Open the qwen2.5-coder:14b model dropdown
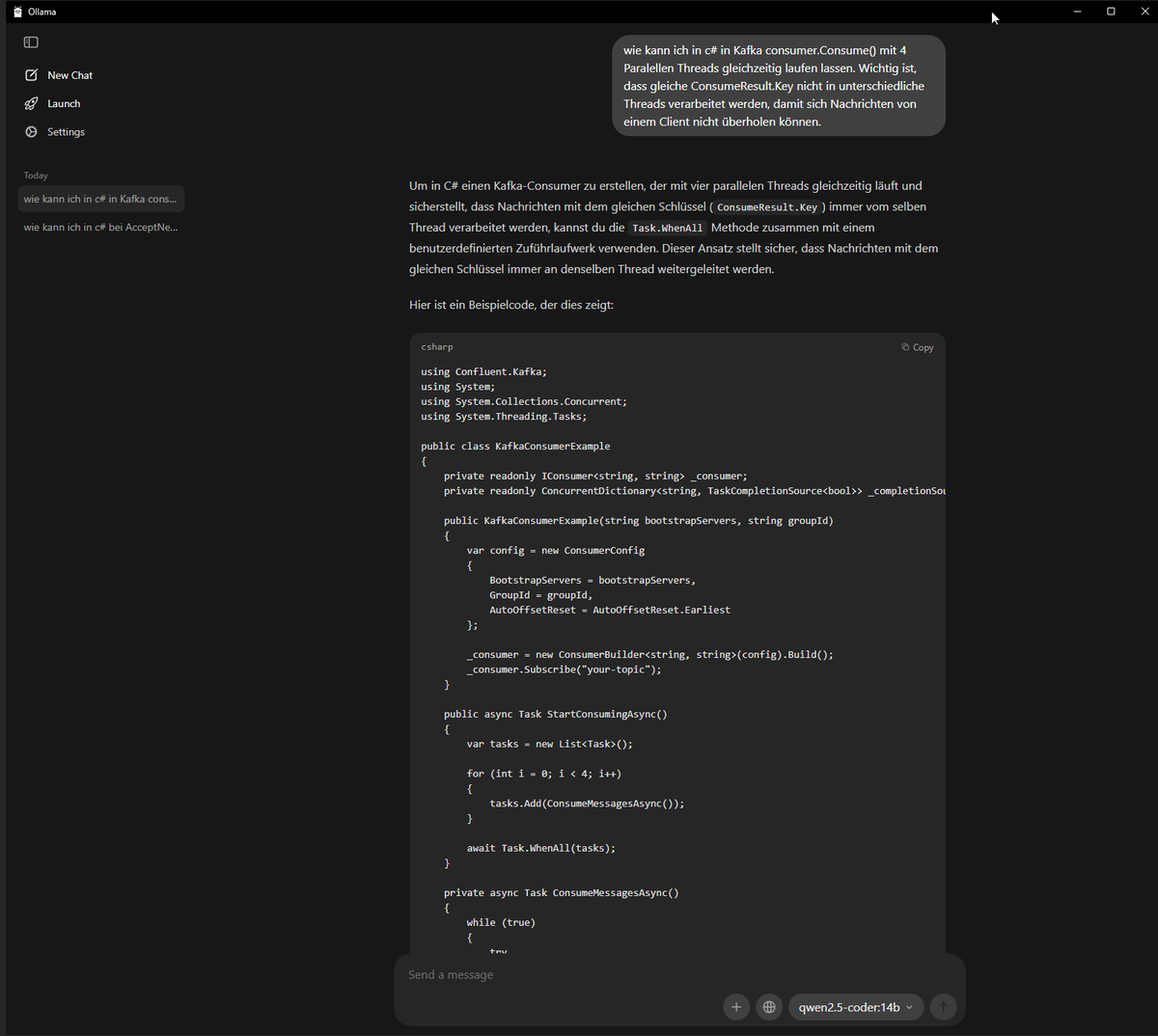1158x1036 pixels. tap(856, 1007)
